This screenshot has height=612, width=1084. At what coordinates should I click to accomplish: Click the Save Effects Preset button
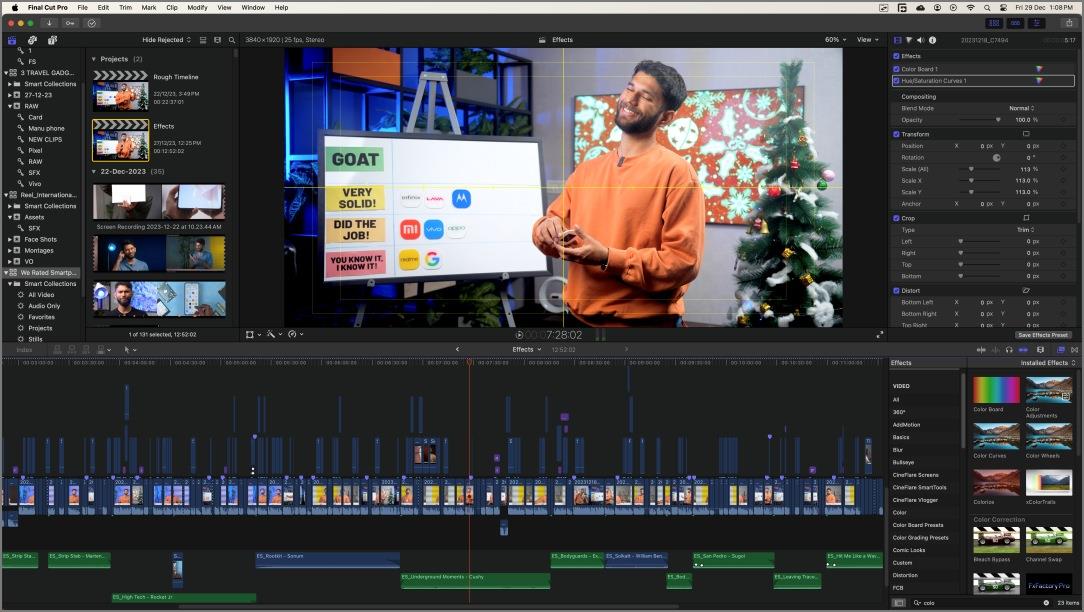click(1043, 335)
